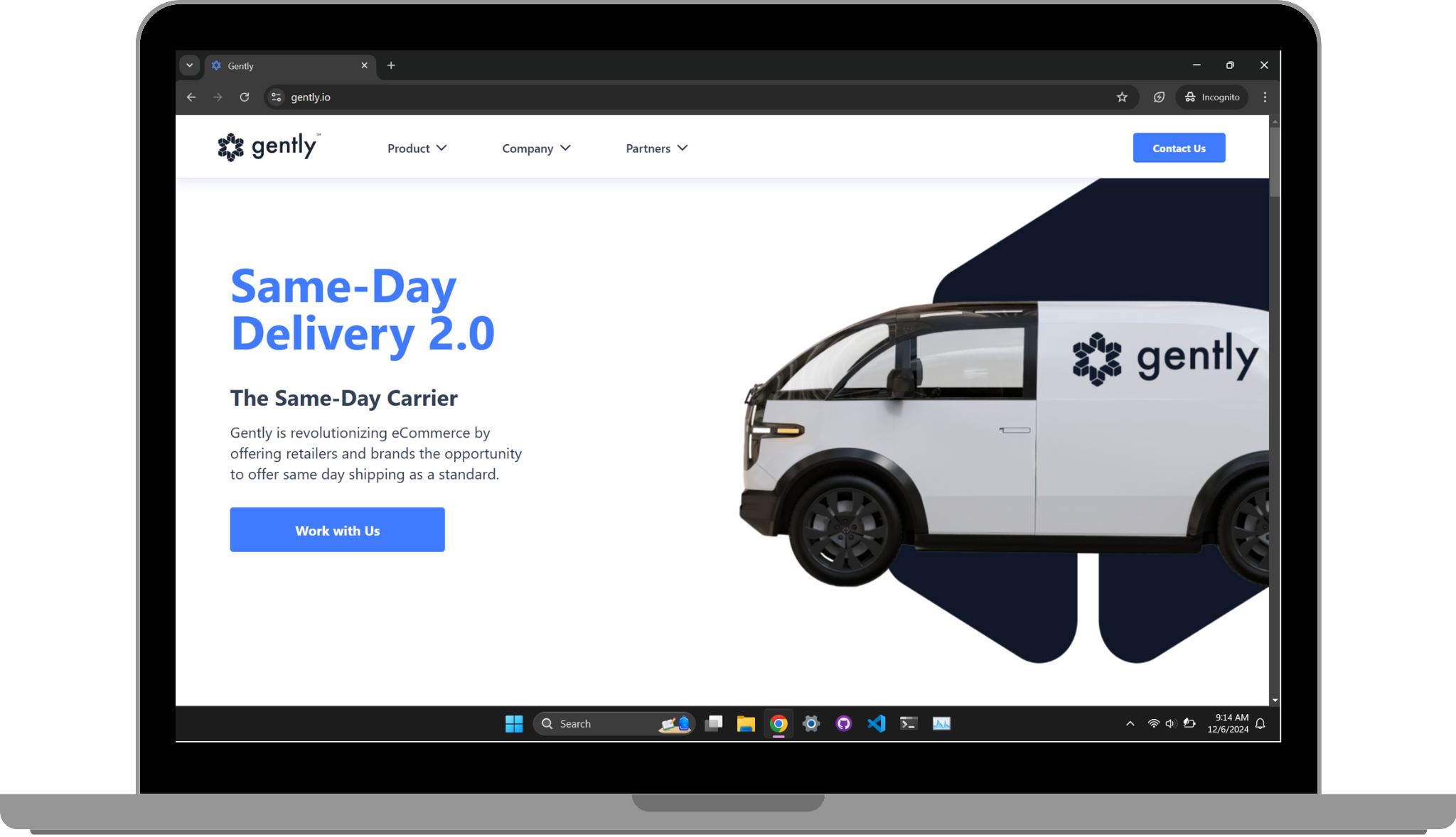Screen dimensions: 1456x837
Task: Show hidden system tray icons
Action: [x=1130, y=724]
